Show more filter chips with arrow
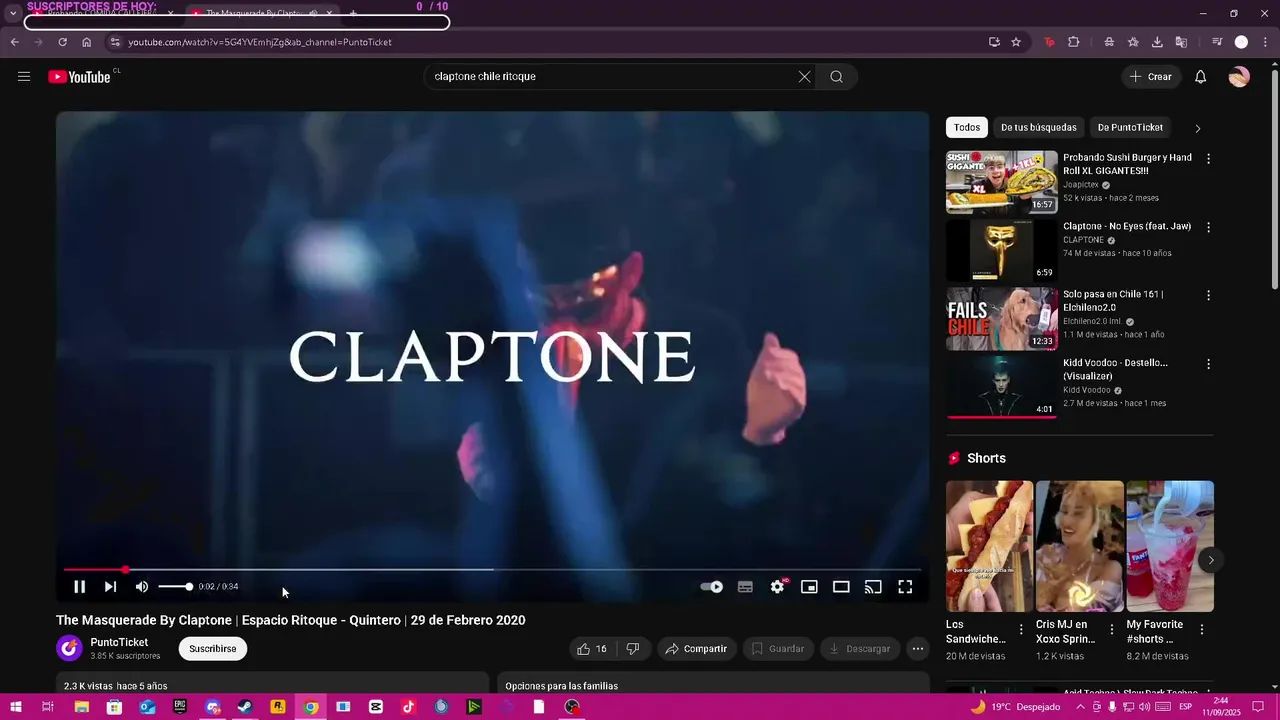Viewport: 1280px width, 720px height. pyautogui.click(x=1197, y=128)
